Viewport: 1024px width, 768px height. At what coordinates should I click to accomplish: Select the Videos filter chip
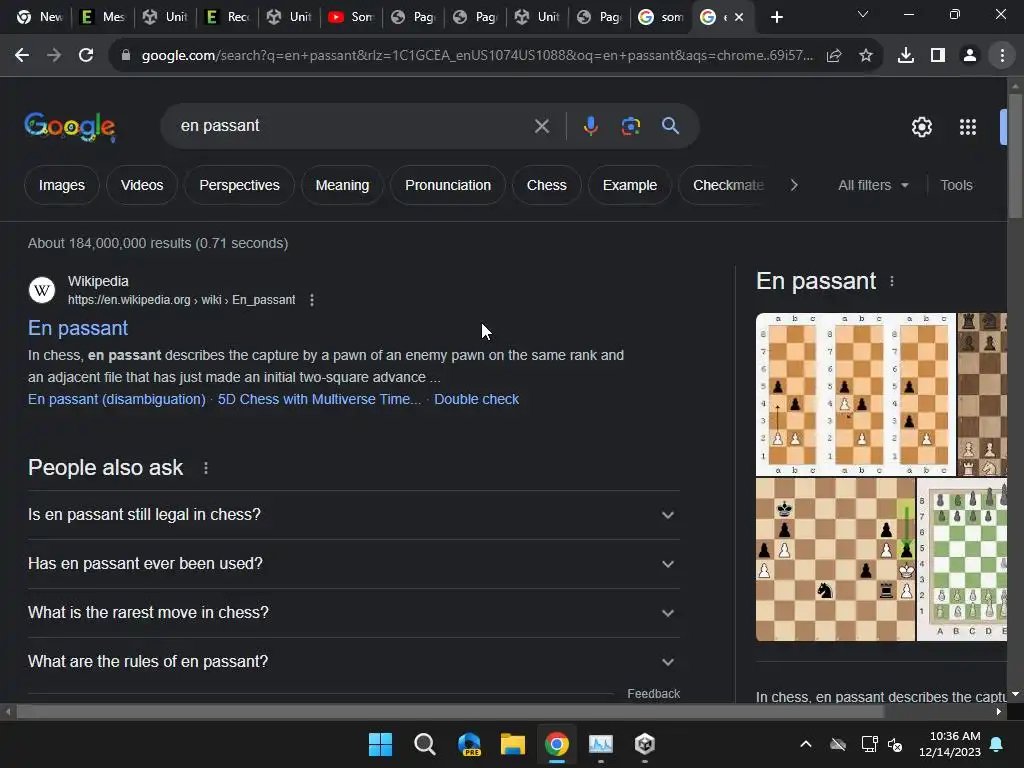pyautogui.click(x=142, y=185)
